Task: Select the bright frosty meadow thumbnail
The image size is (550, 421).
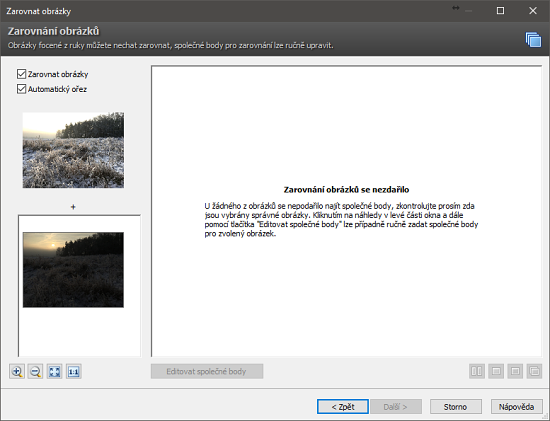Action: click(73, 150)
